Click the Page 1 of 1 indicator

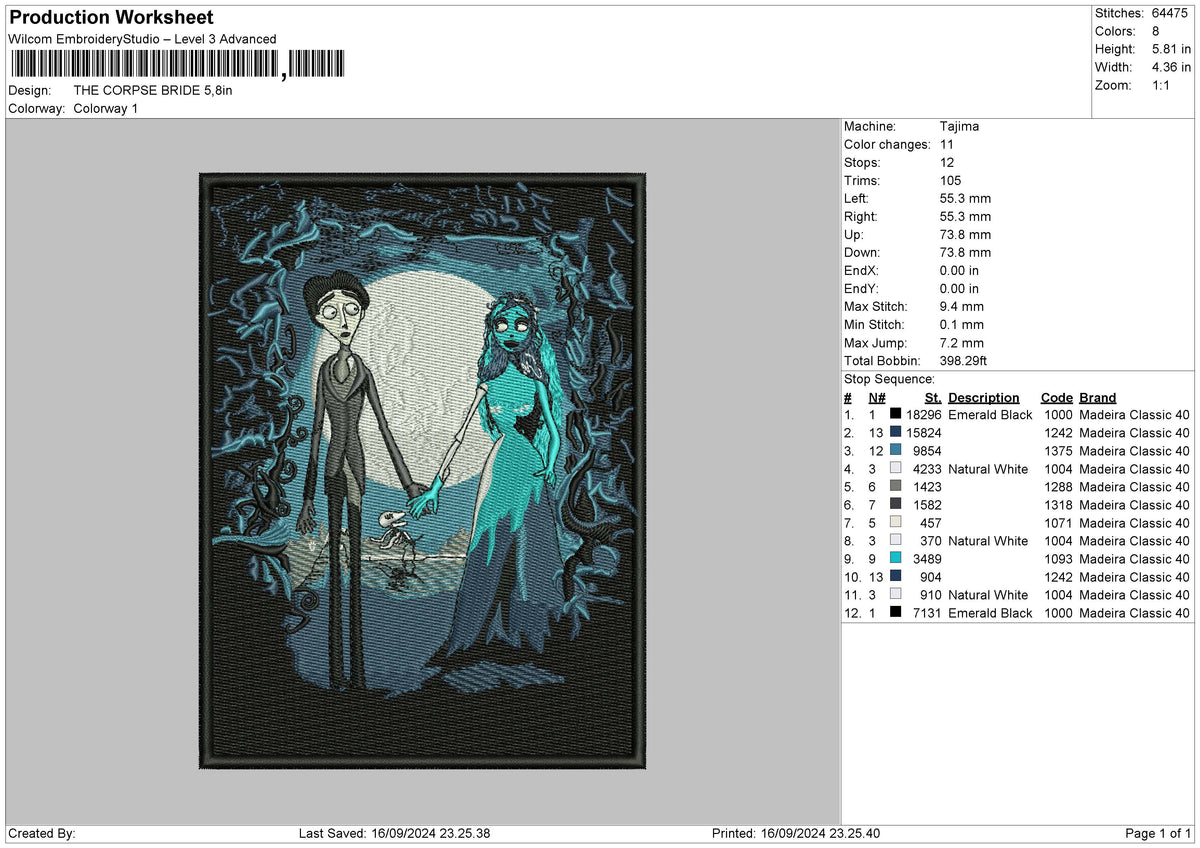click(x=1158, y=834)
